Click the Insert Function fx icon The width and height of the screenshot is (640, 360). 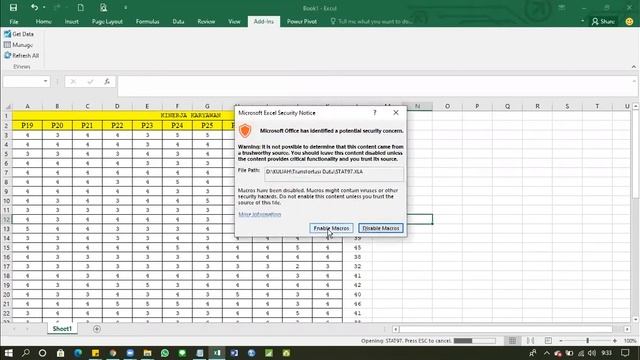[x=107, y=82]
